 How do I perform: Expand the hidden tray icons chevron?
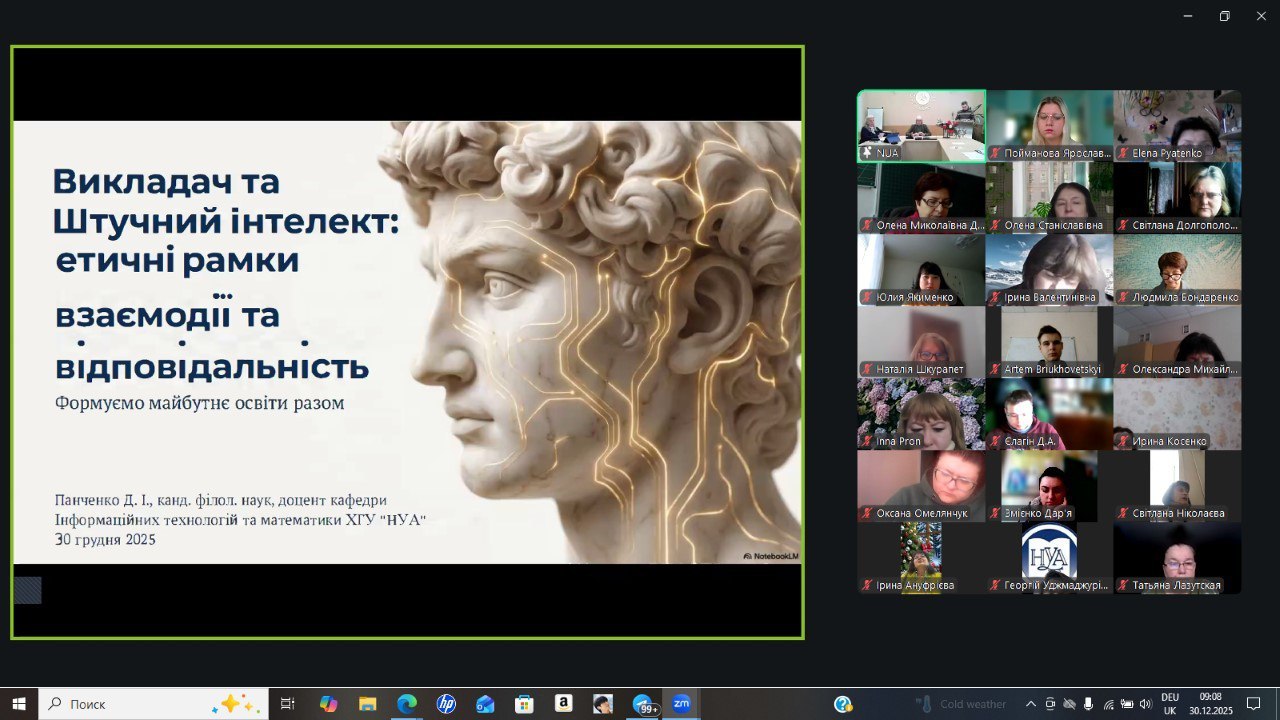(x=1030, y=704)
